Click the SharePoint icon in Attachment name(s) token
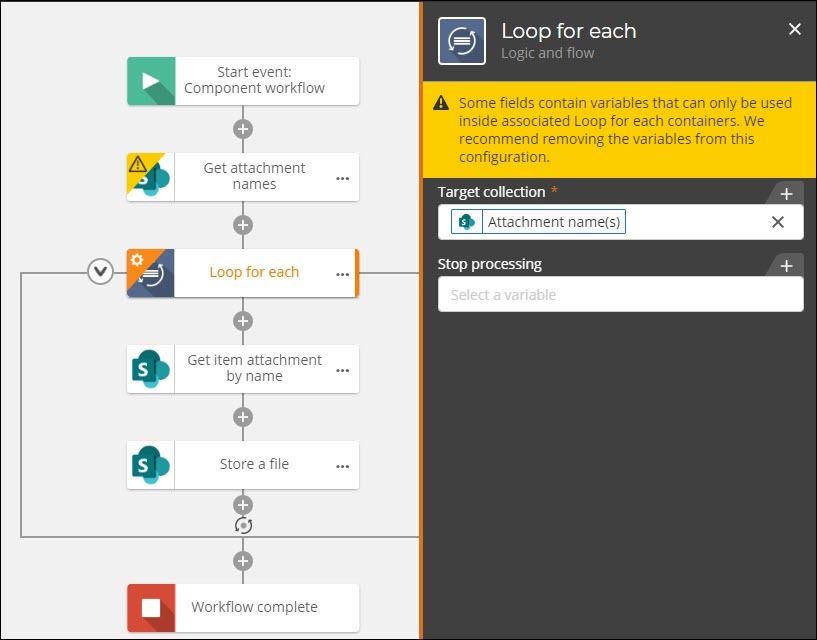 point(467,222)
